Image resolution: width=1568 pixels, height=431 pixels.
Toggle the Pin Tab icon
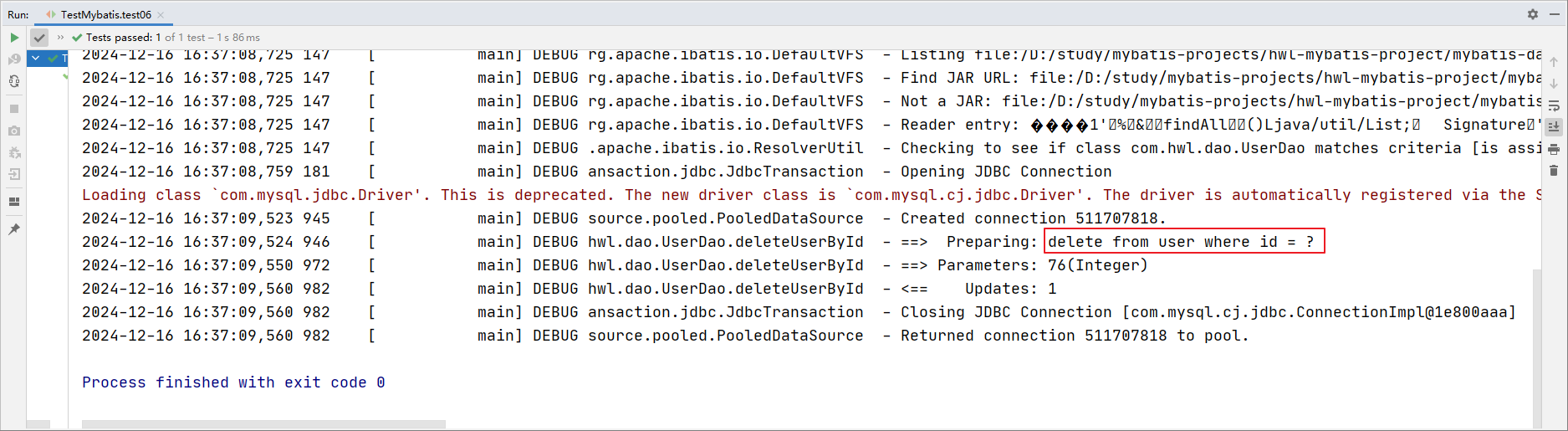click(14, 228)
